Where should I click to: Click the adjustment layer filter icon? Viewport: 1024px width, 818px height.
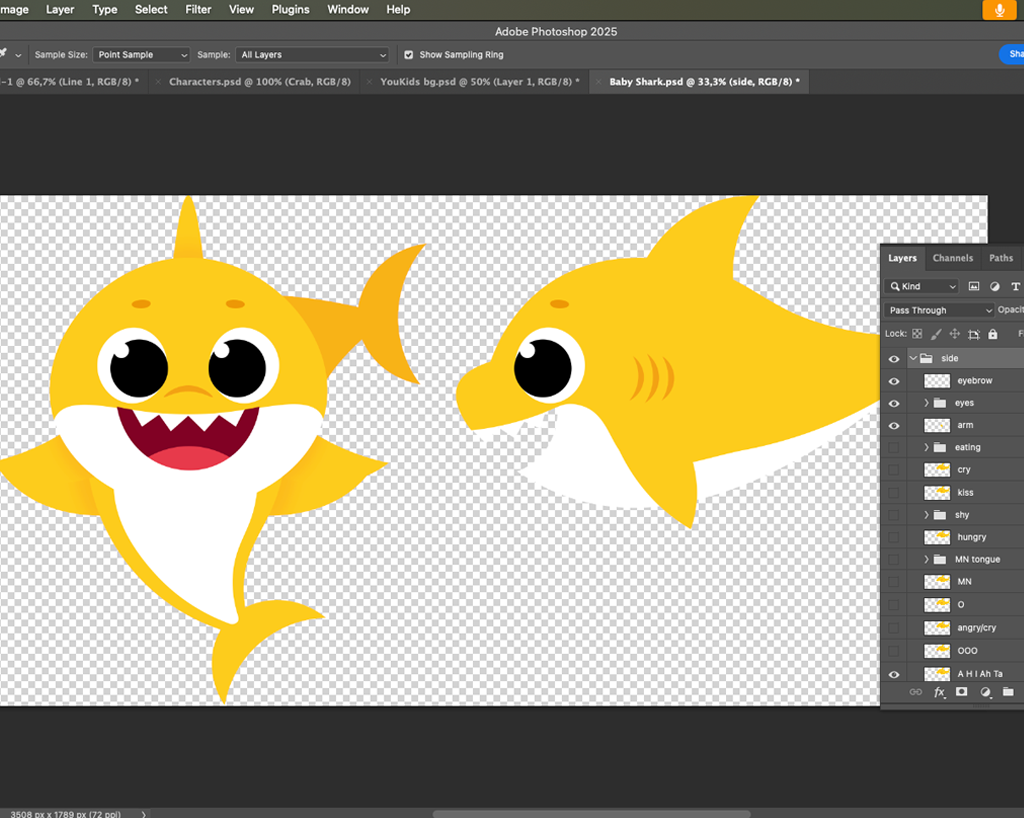coord(995,286)
